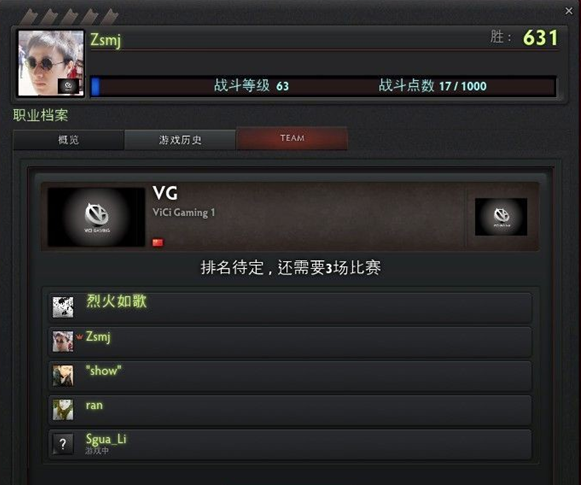581x485 pixels.
Task: Close the profile window with X
Action: pos(569,11)
